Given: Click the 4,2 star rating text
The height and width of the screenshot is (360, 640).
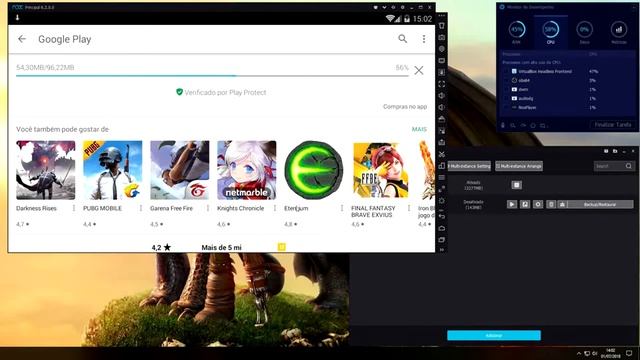Looking at the screenshot, I should click(x=161, y=247).
